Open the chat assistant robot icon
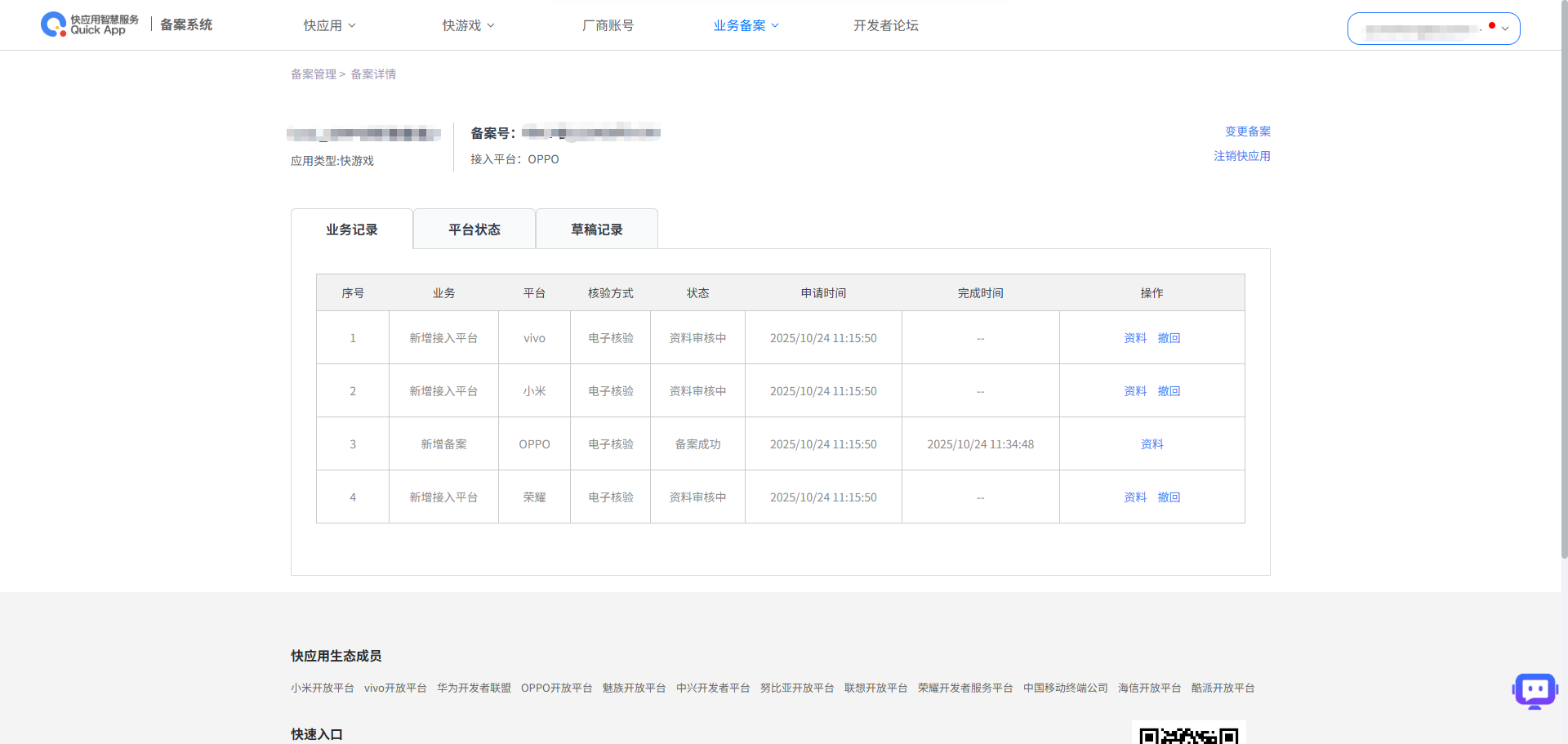The height and width of the screenshot is (744, 1568). coord(1535,691)
